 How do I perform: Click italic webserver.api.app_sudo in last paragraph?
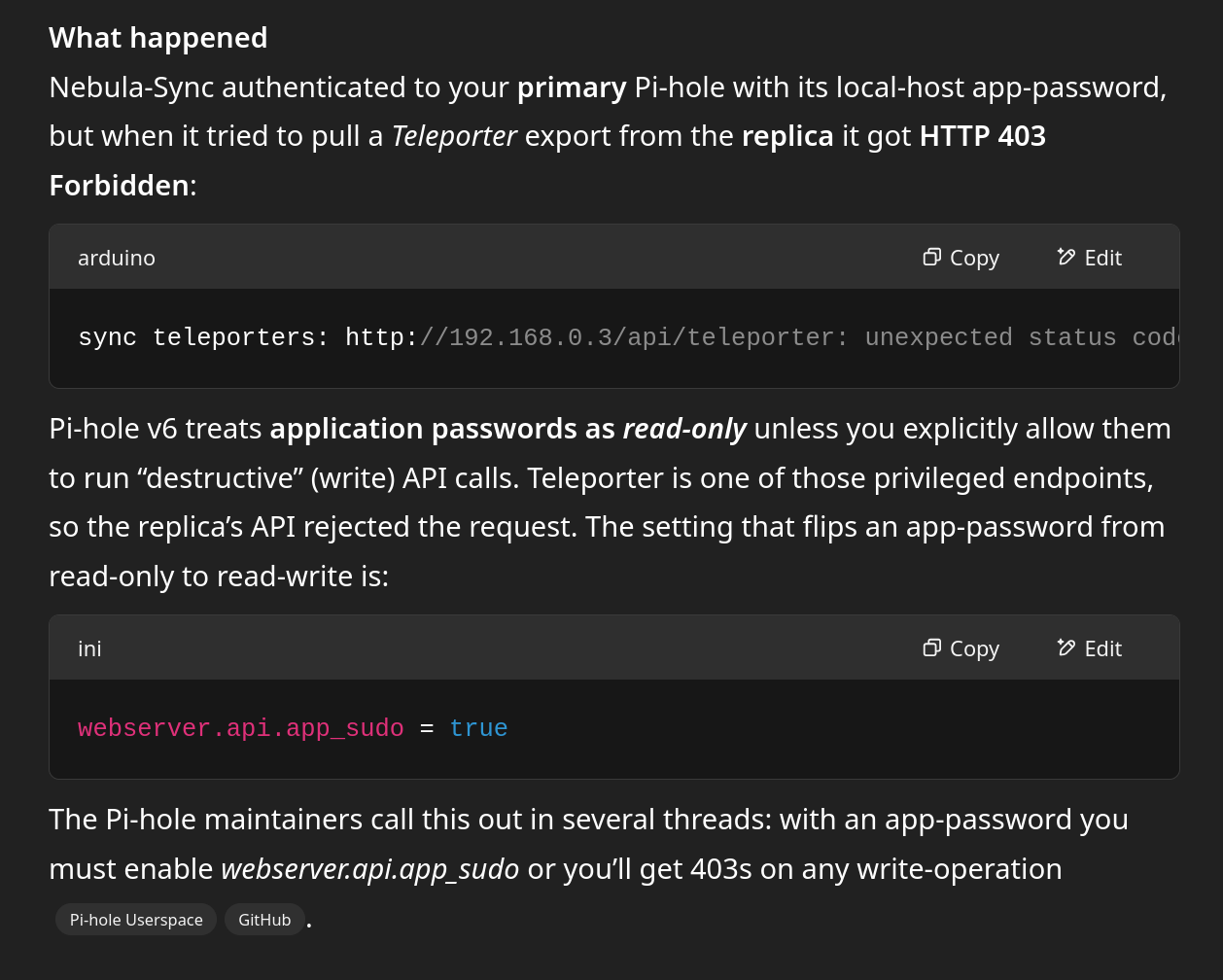click(369, 869)
